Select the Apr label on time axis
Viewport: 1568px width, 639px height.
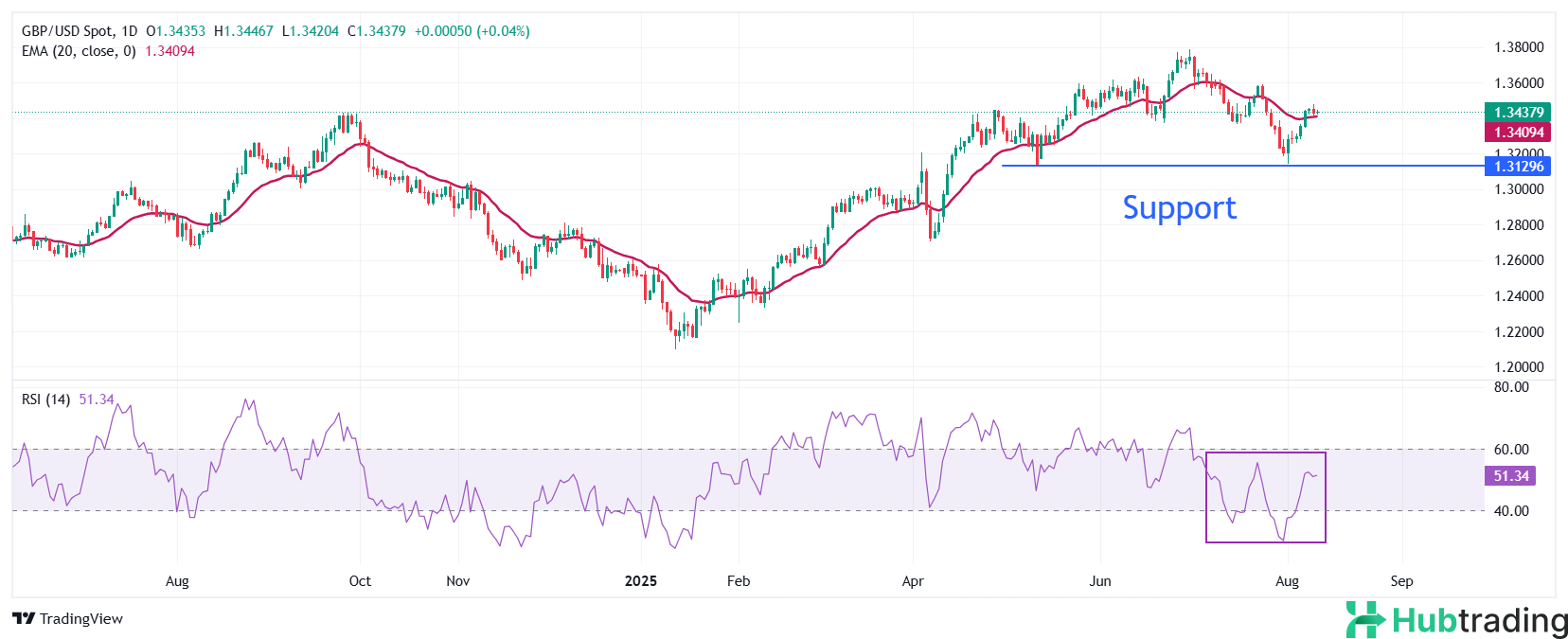913,581
